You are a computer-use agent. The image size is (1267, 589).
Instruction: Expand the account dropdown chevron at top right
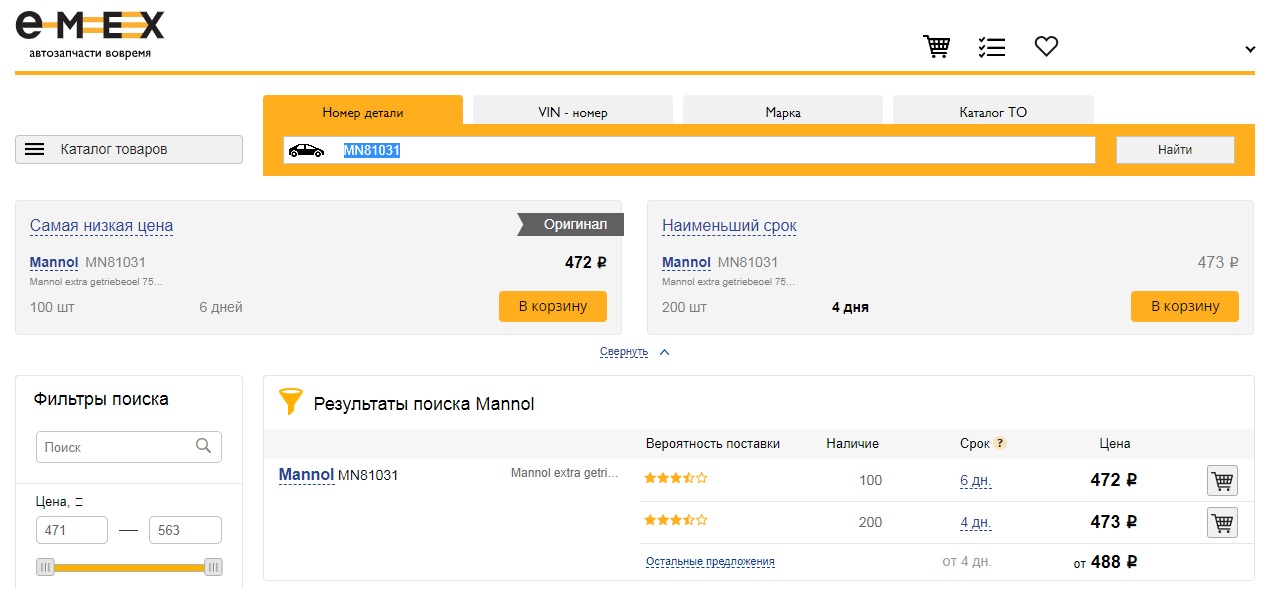tap(1250, 49)
